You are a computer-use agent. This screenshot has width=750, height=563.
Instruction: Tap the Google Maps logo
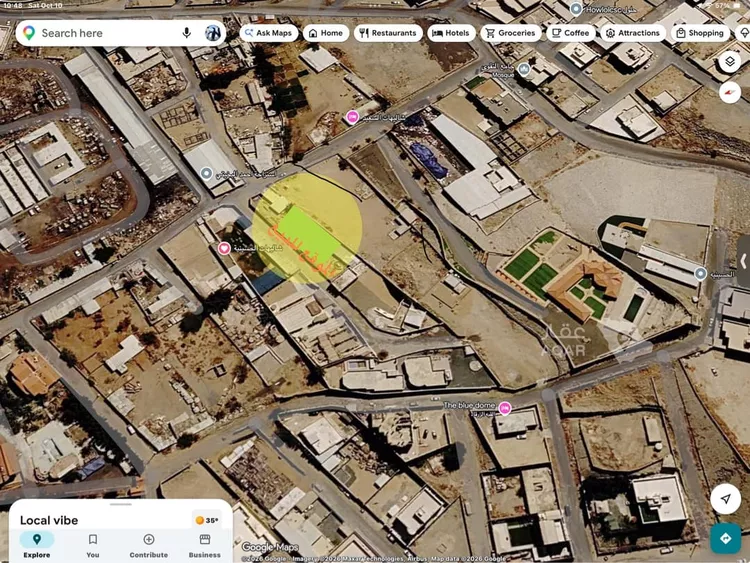270,547
